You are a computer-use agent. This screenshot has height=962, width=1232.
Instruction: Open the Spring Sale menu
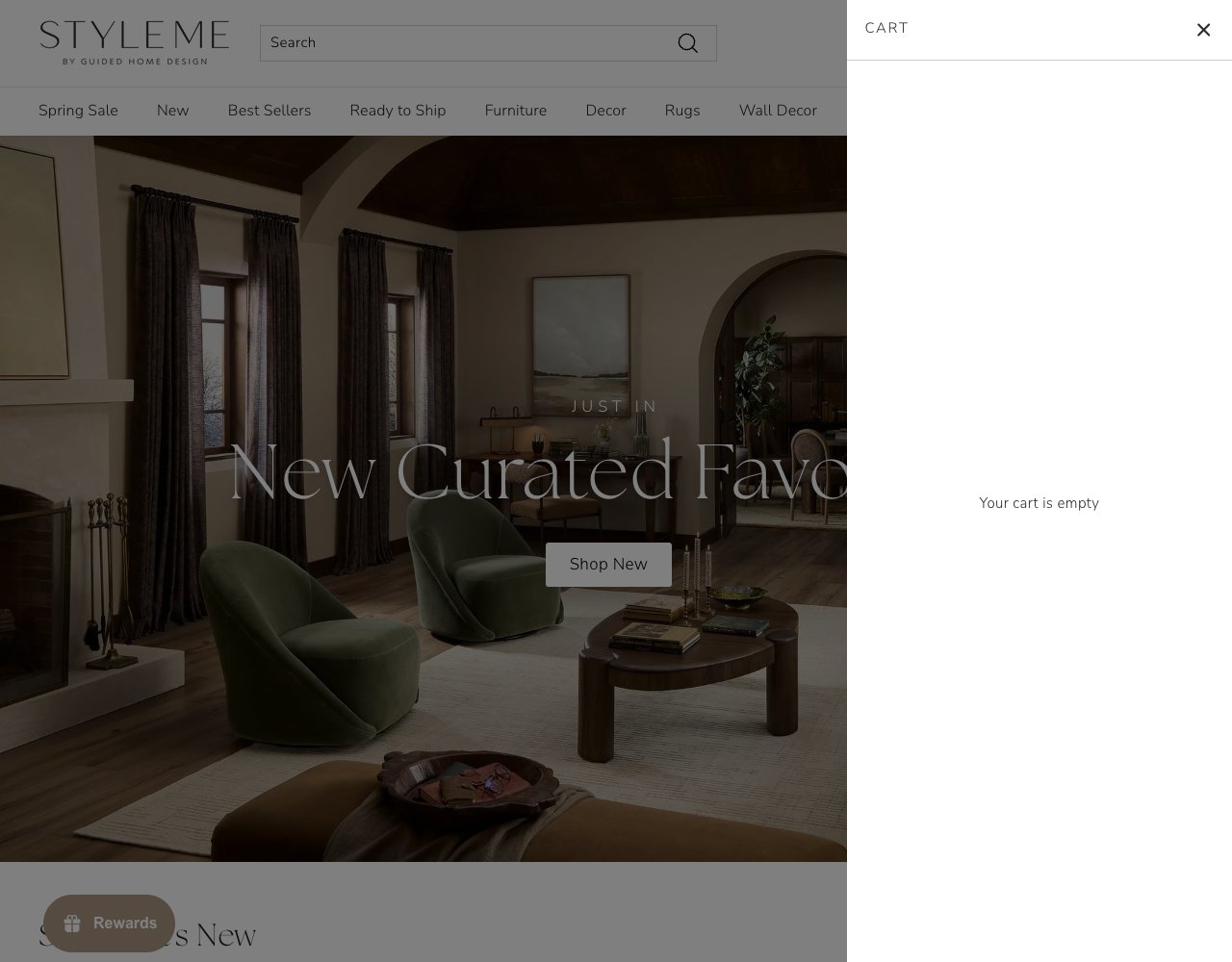point(78,111)
